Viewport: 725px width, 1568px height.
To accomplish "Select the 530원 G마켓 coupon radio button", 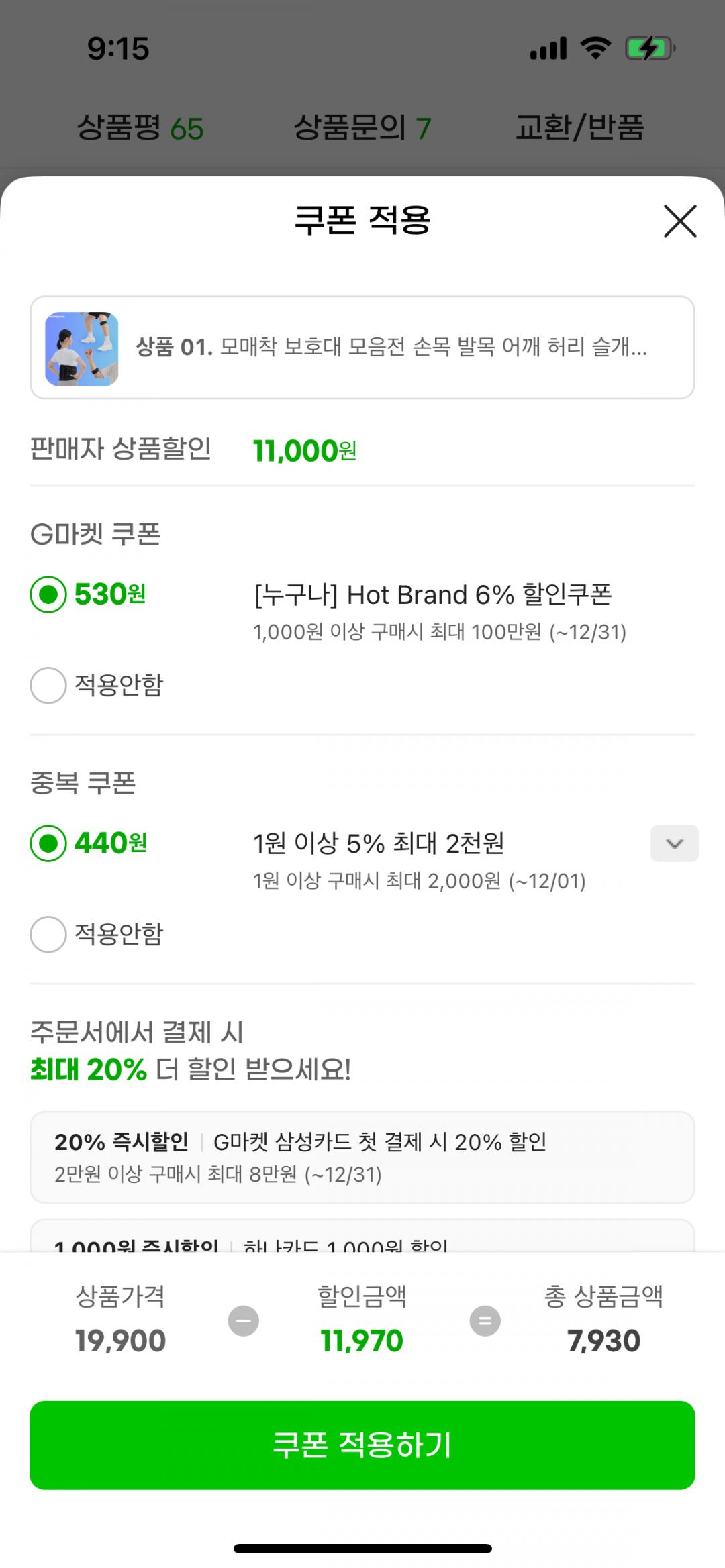I will 48,594.
